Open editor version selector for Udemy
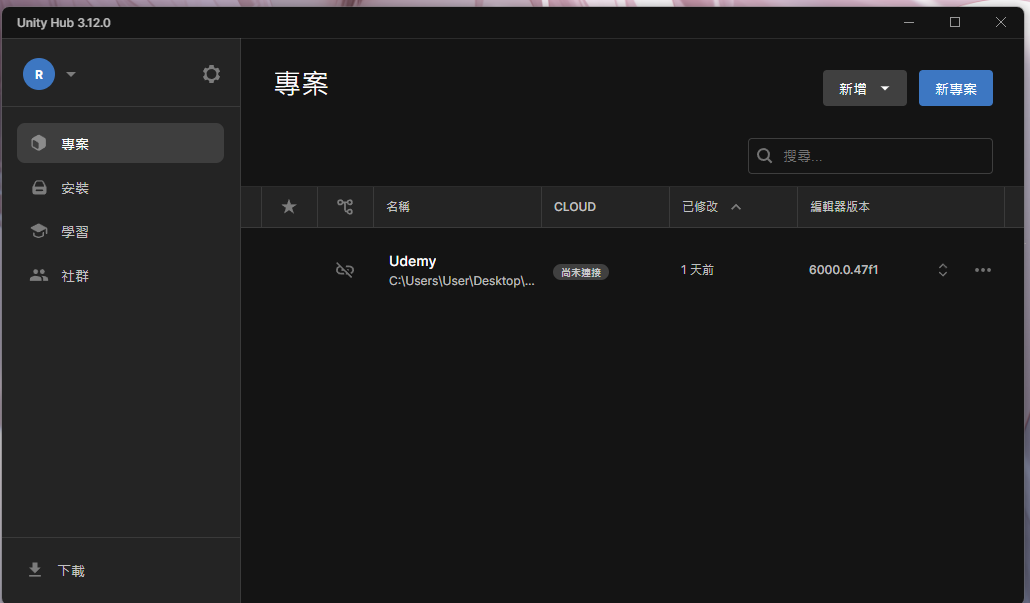 [942, 270]
